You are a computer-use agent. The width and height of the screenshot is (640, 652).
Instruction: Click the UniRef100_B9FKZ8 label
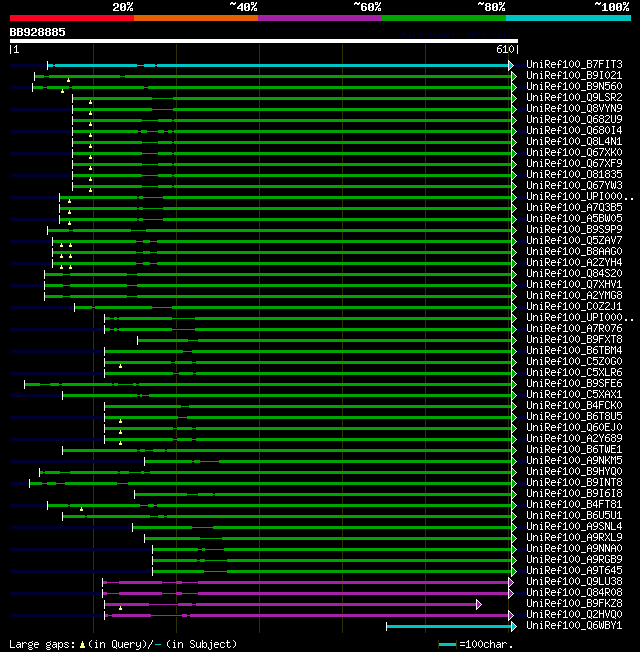coord(574,604)
